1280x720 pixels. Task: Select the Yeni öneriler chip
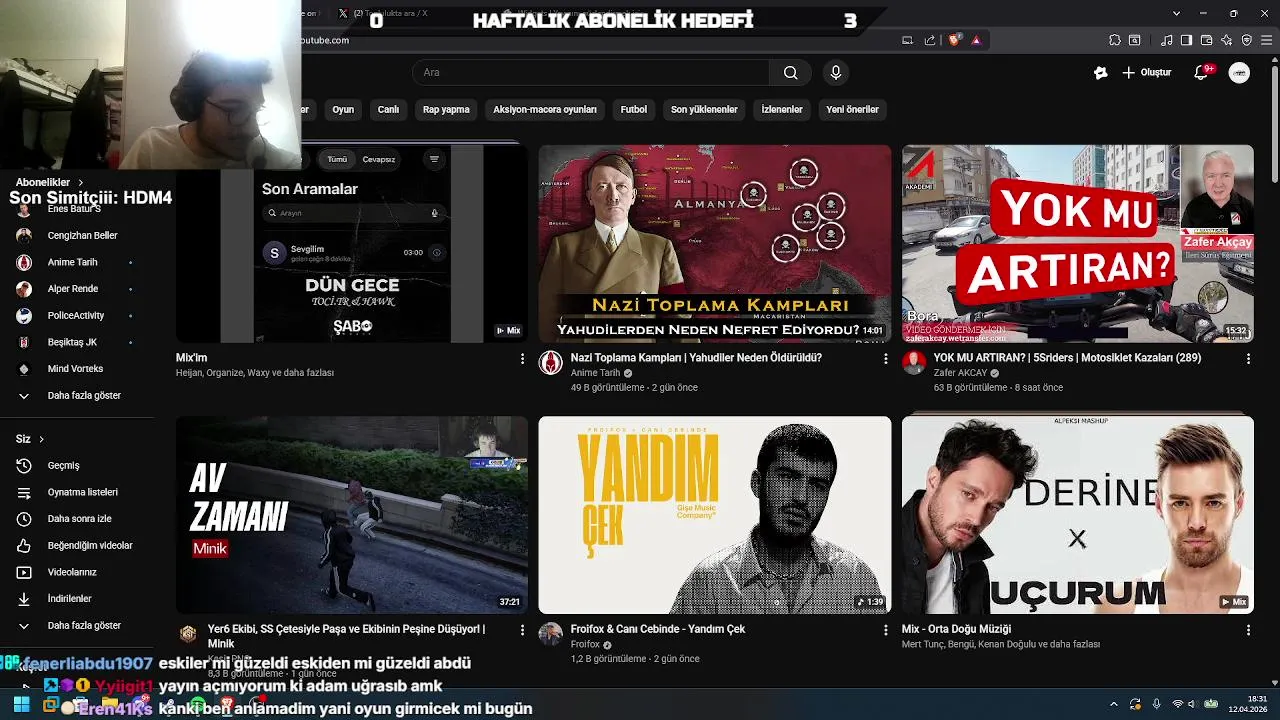pos(853,109)
